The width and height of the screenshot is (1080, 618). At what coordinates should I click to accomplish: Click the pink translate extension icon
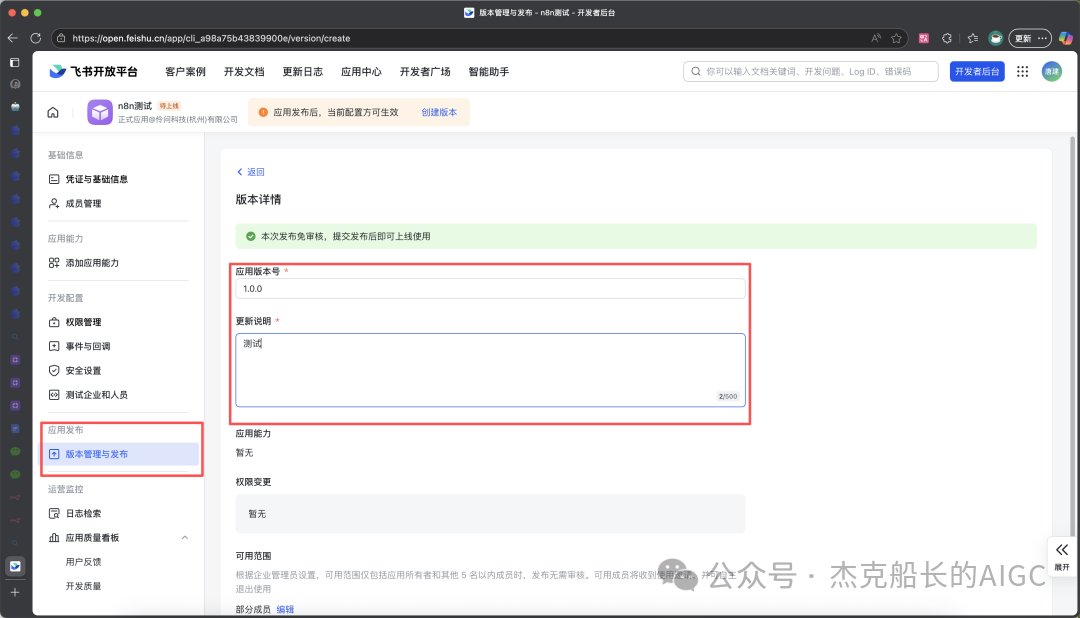pos(924,39)
